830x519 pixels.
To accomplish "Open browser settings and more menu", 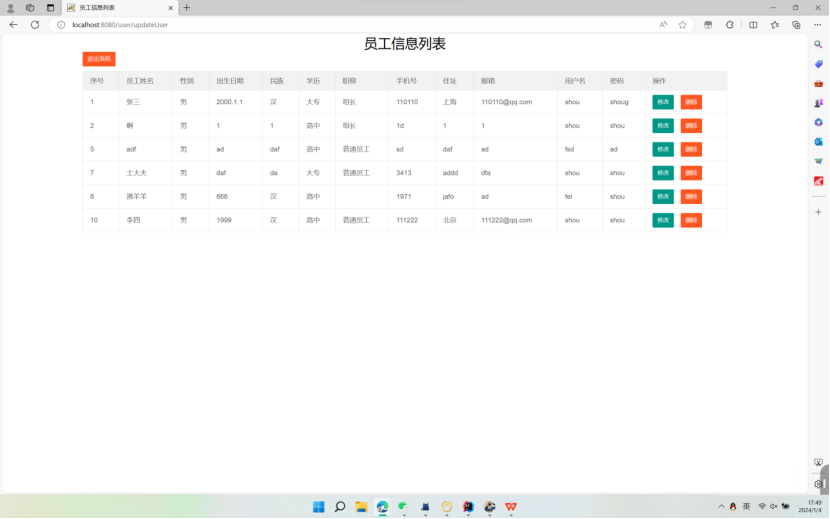I will [x=817, y=25].
